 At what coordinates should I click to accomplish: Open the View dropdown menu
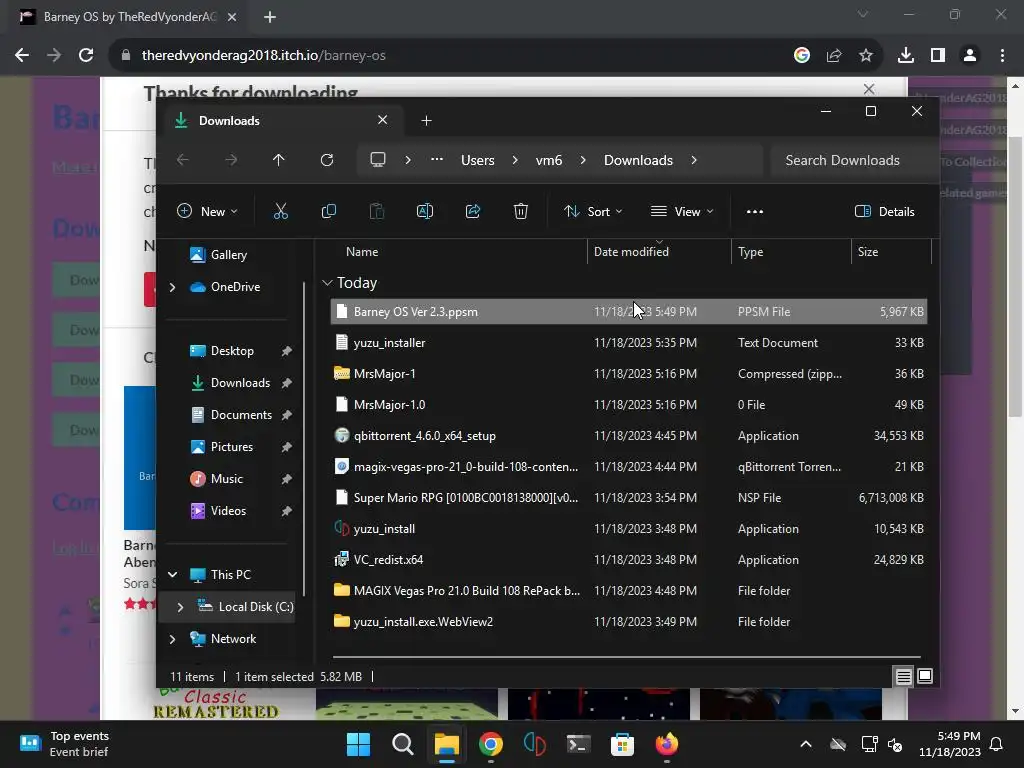coord(682,211)
